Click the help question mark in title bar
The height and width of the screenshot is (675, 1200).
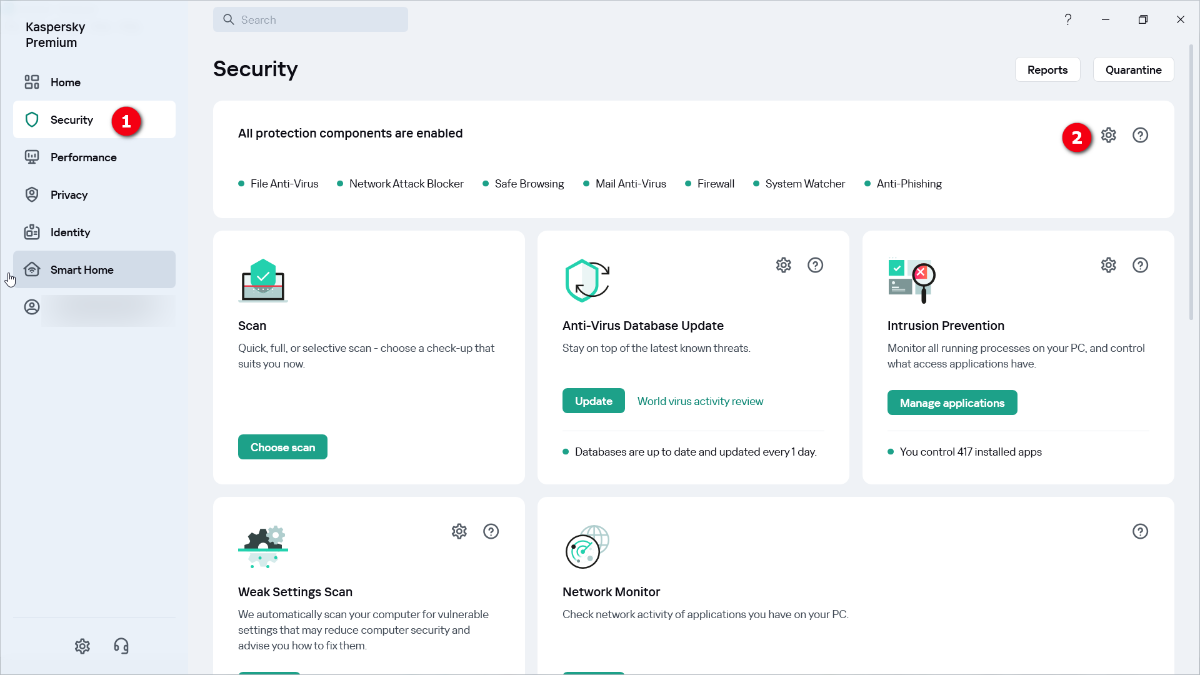(x=1068, y=19)
